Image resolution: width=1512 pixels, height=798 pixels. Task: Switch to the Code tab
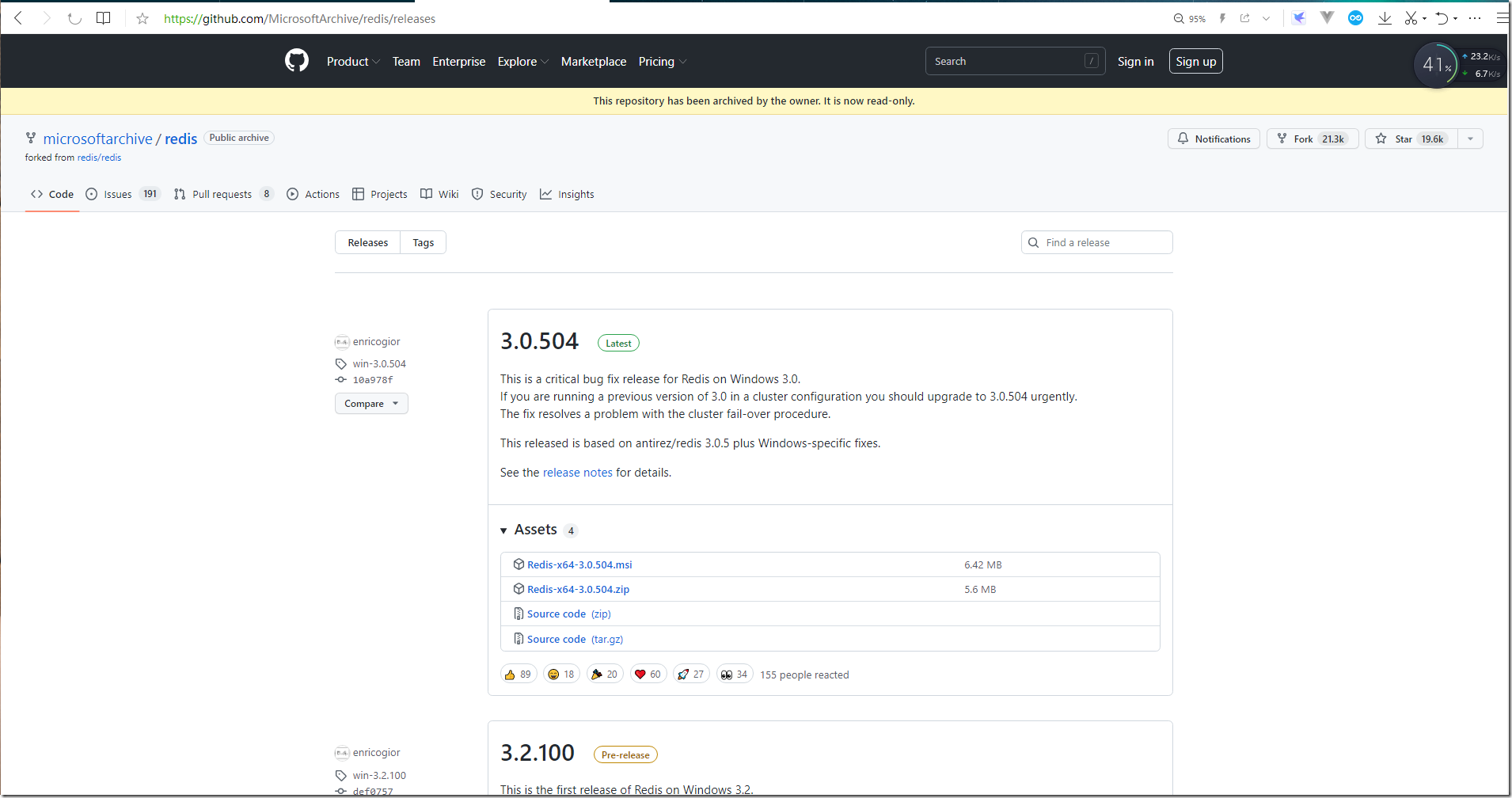pos(52,194)
